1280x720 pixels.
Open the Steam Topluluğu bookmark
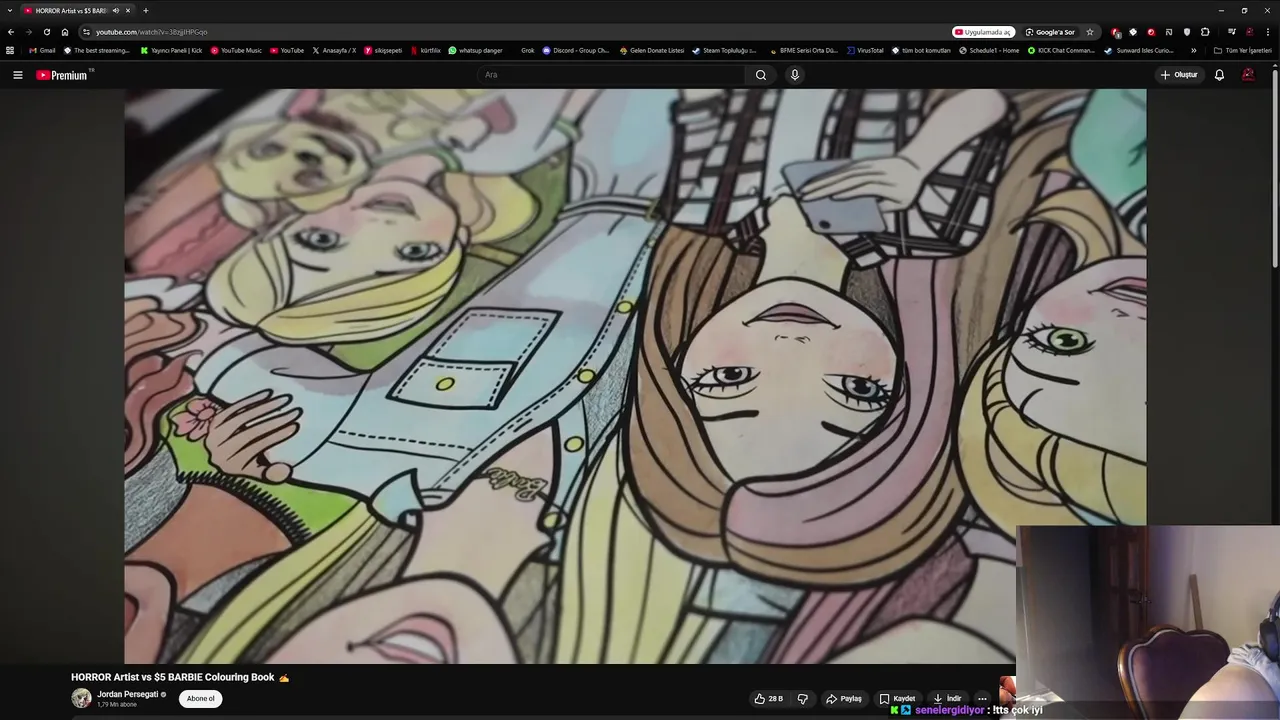(724, 50)
